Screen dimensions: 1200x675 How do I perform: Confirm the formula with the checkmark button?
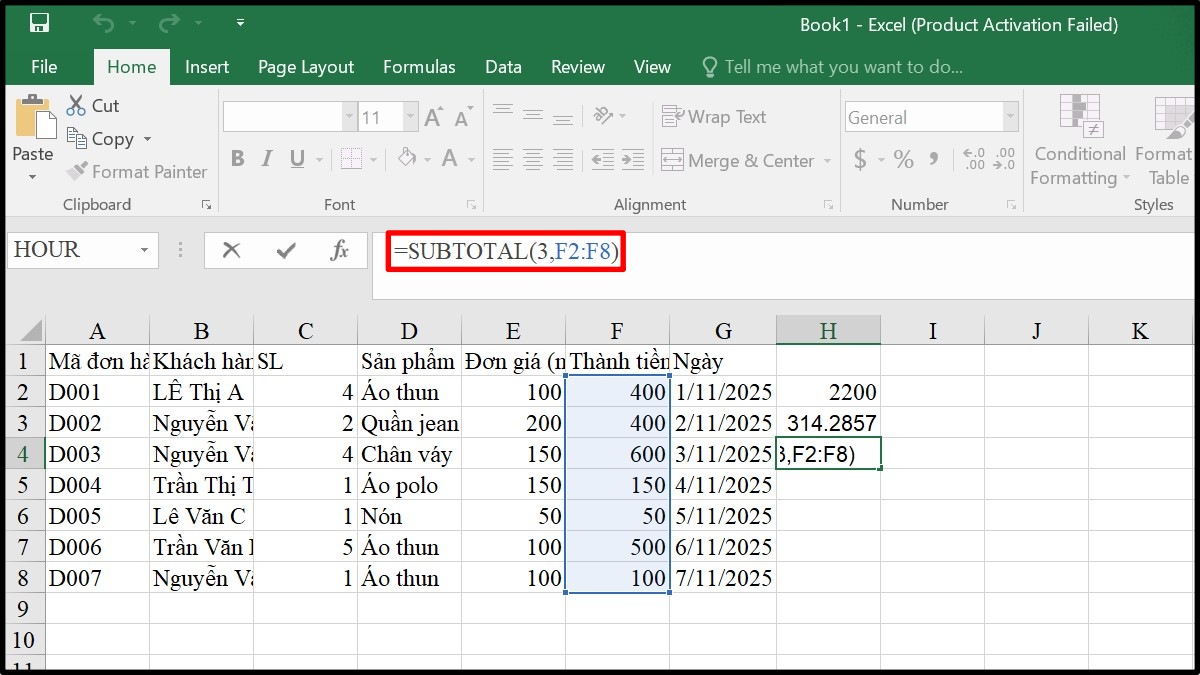pyautogui.click(x=288, y=250)
